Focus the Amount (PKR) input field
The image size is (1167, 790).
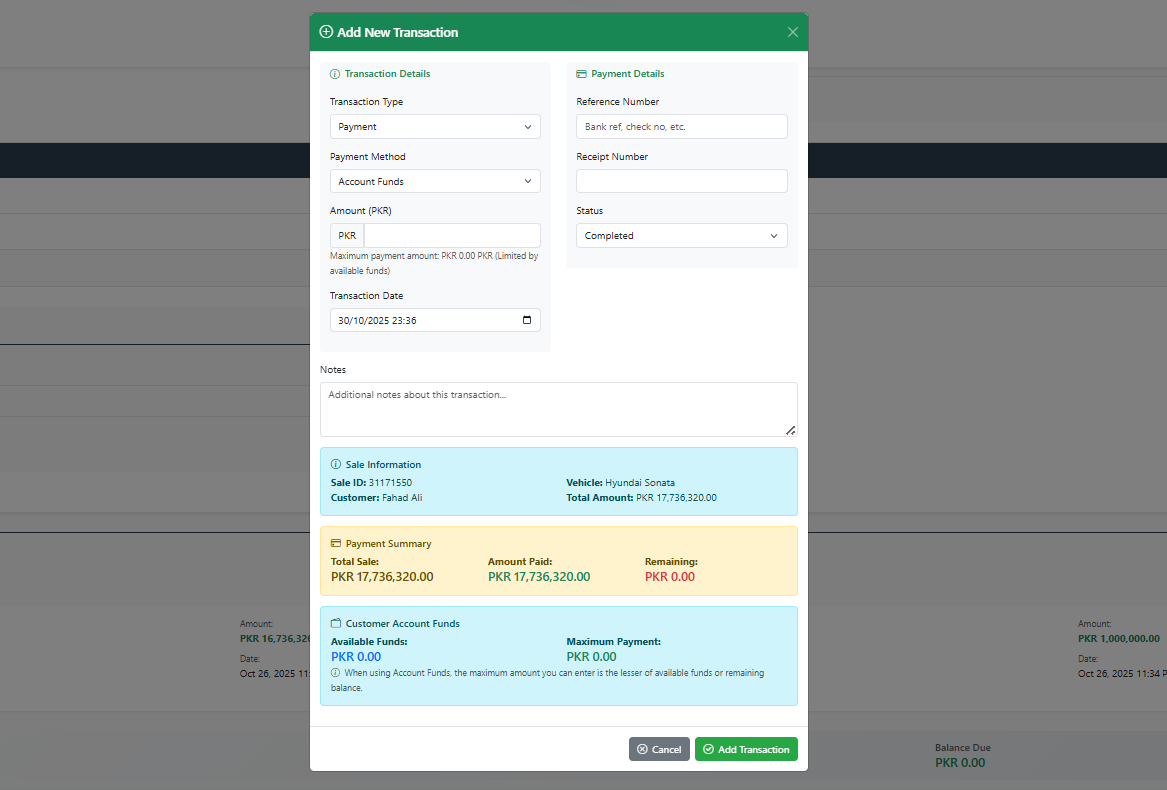[x=452, y=236]
